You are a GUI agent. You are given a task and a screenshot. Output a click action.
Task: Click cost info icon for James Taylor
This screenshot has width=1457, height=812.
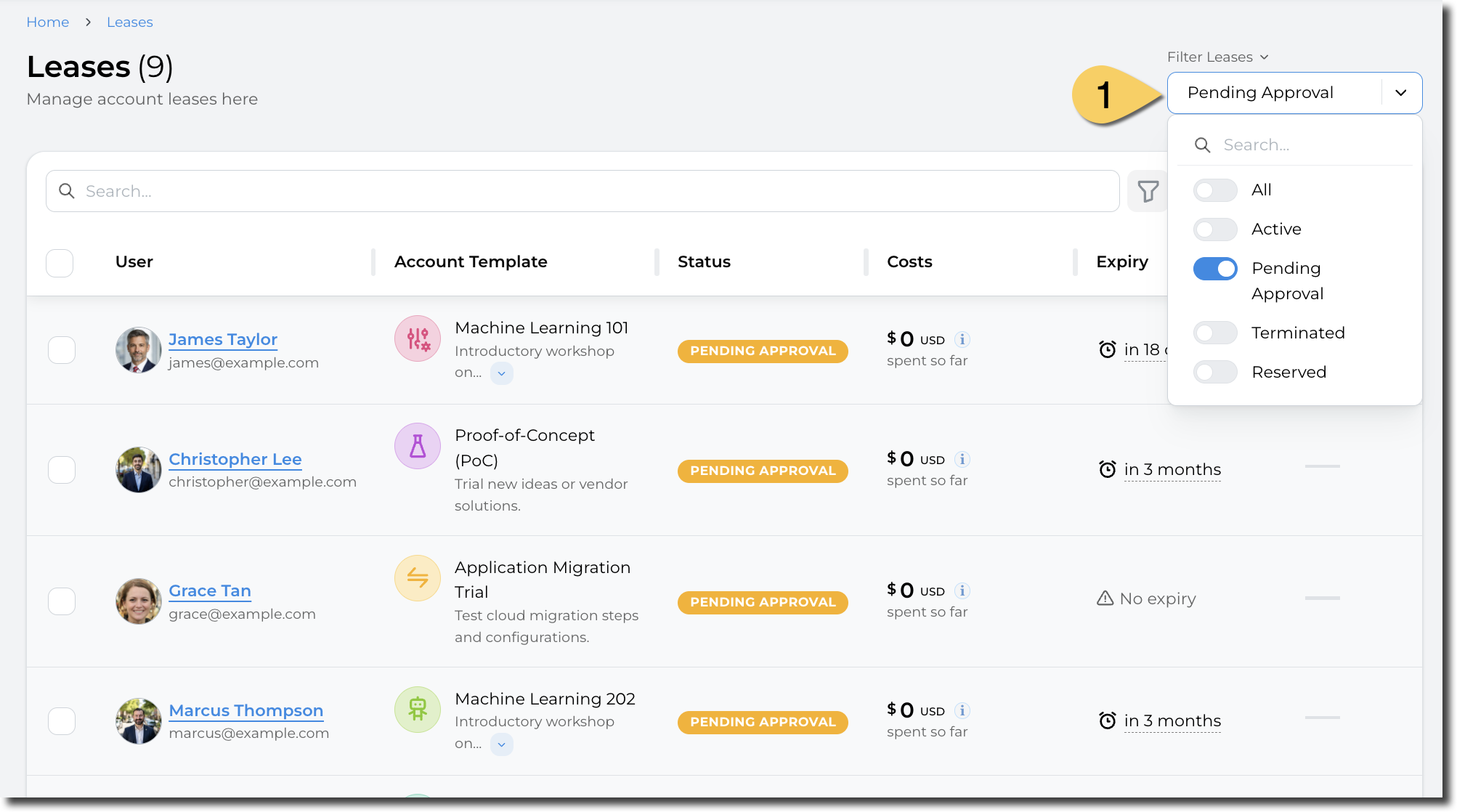tap(962, 339)
